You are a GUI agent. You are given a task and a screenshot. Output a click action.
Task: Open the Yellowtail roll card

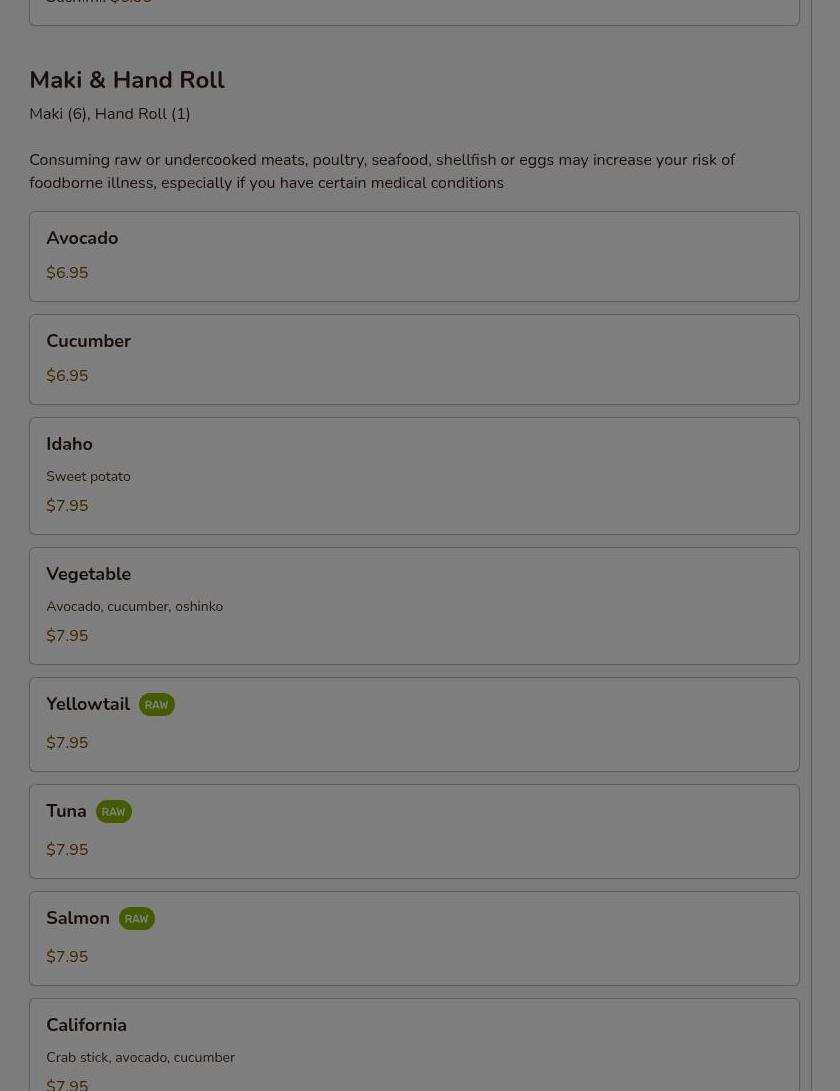coord(414,724)
